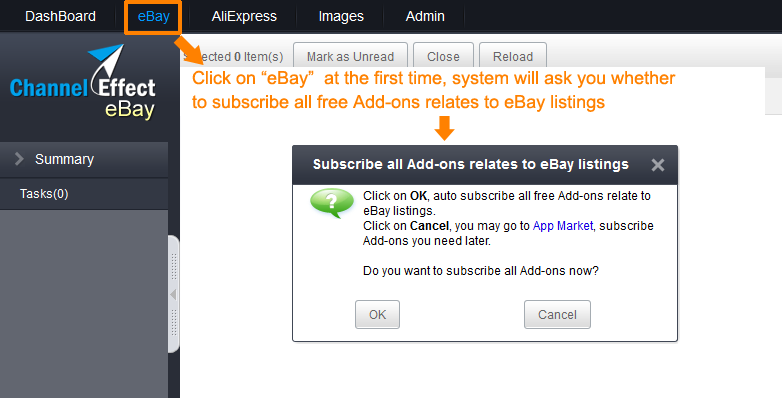782x398 pixels.
Task: Open the AliExpress tab
Action: [x=244, y=16]
